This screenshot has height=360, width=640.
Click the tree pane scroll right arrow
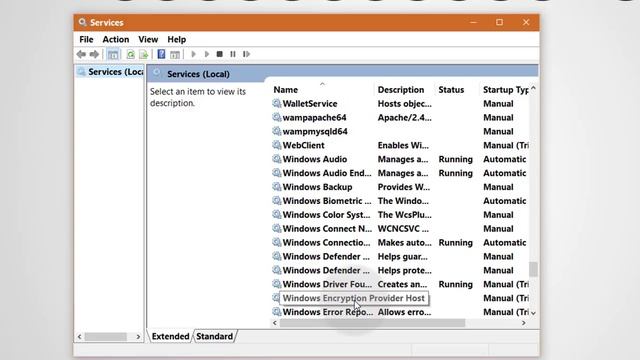(x=138, y=337)
